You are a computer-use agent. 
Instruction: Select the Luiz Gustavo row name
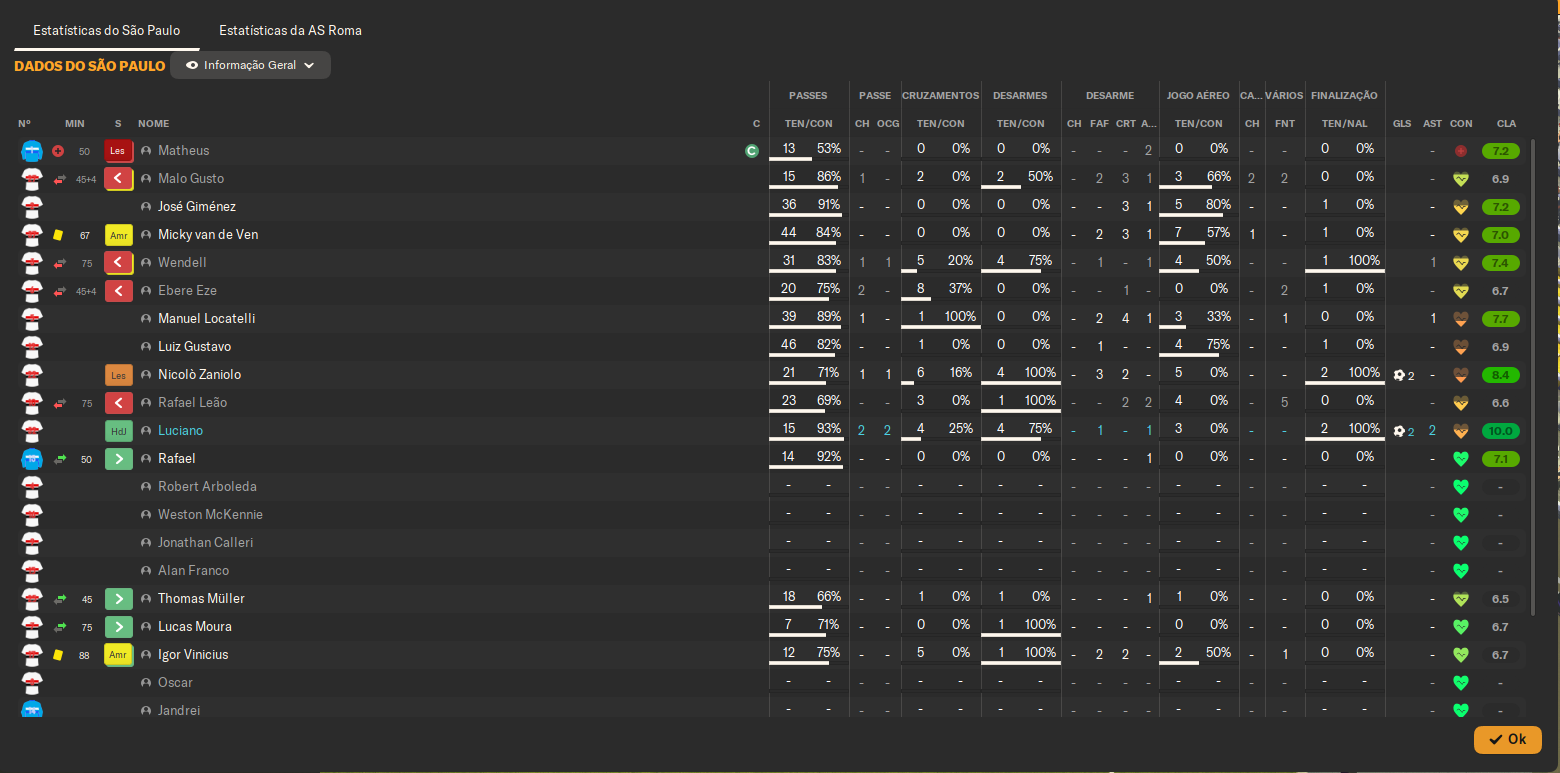click(x=194, y=347)
